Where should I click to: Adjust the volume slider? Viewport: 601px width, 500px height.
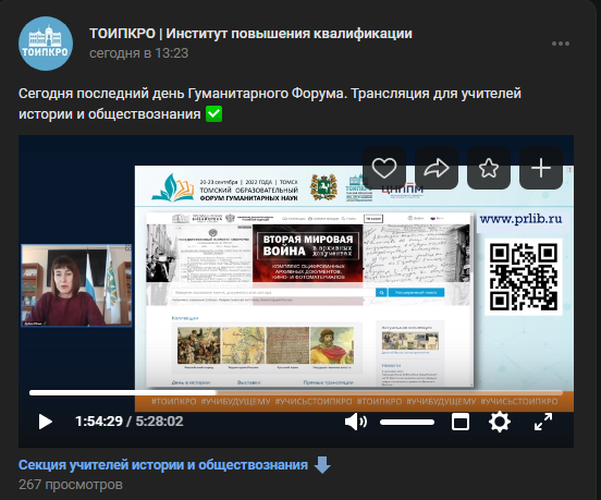(407, 422)
